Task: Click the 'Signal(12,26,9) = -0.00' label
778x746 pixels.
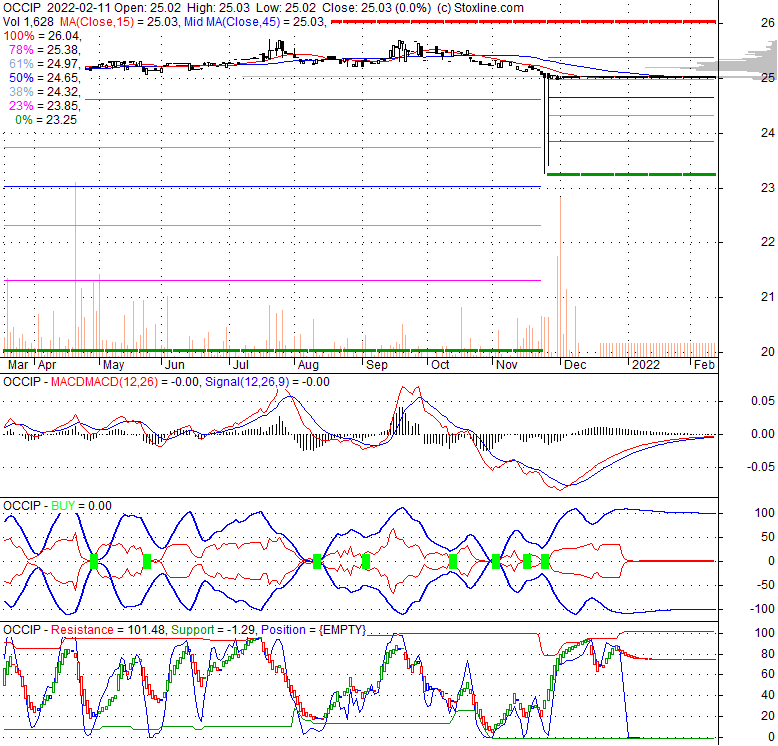Action: [267, 382]
